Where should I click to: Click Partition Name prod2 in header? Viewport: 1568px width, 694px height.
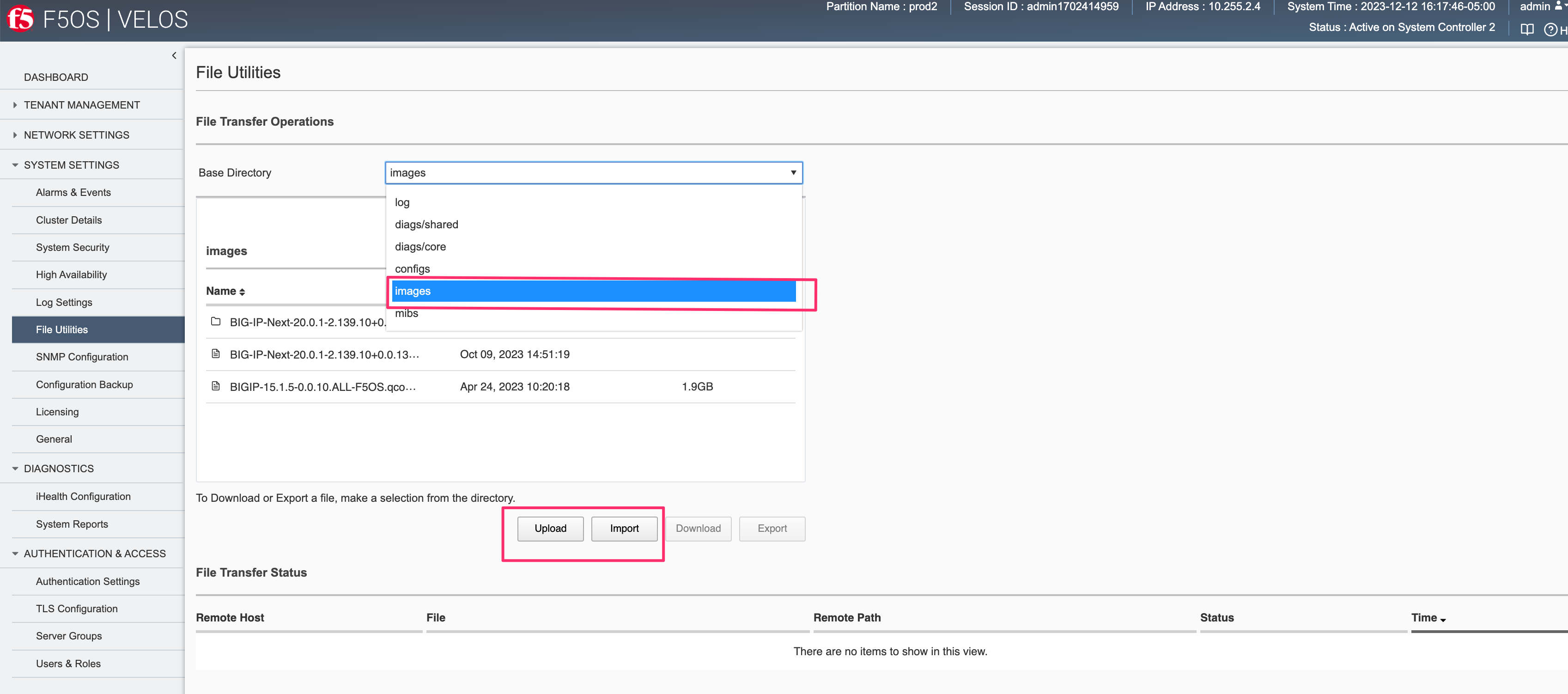tap(881, 6)
